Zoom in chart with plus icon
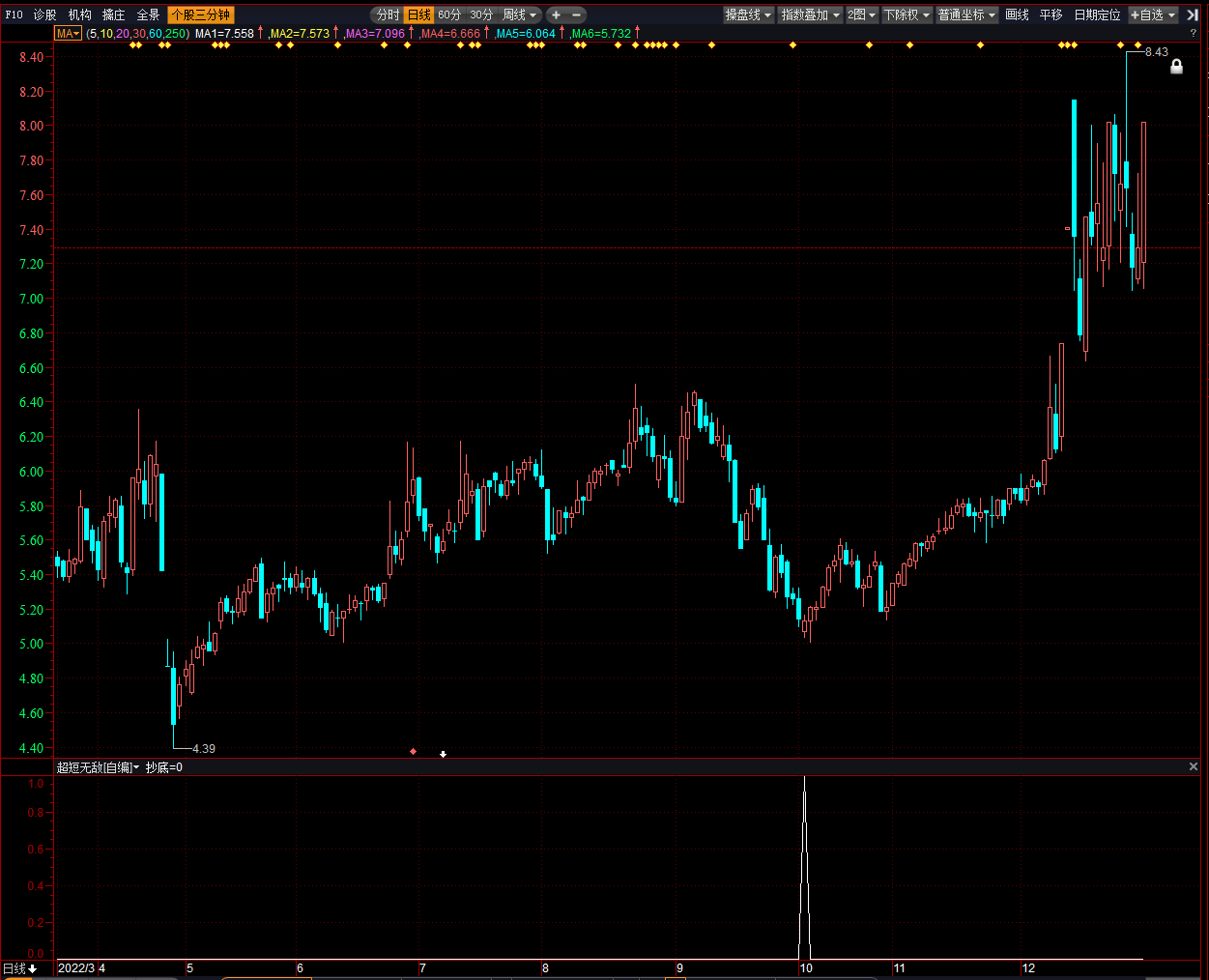This screenshot has width=1209, height=980. [x=556, y=15]
